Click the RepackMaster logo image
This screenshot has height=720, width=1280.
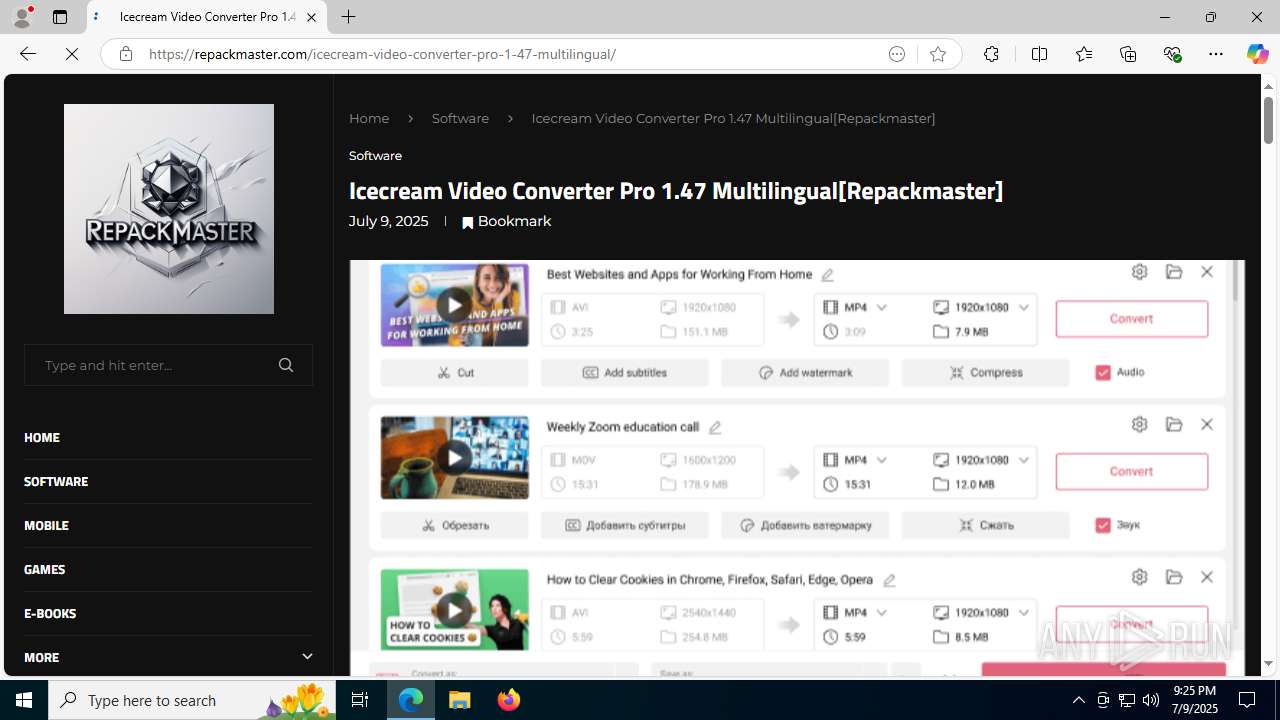pyautogui.click(x=169, y=209)
